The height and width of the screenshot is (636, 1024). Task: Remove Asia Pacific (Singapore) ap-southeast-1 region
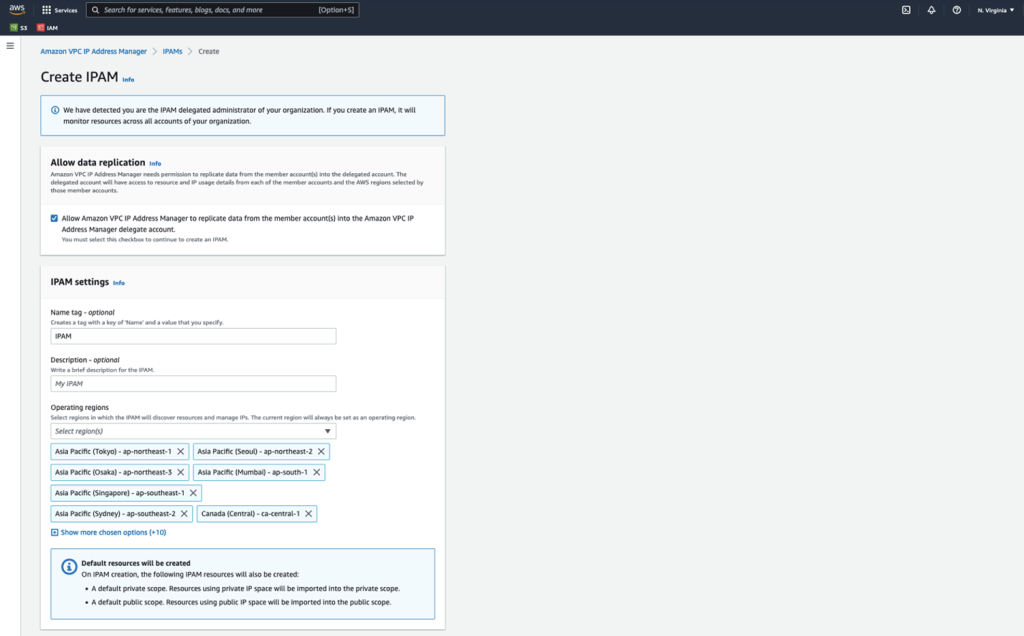click(x=193, y=493)
